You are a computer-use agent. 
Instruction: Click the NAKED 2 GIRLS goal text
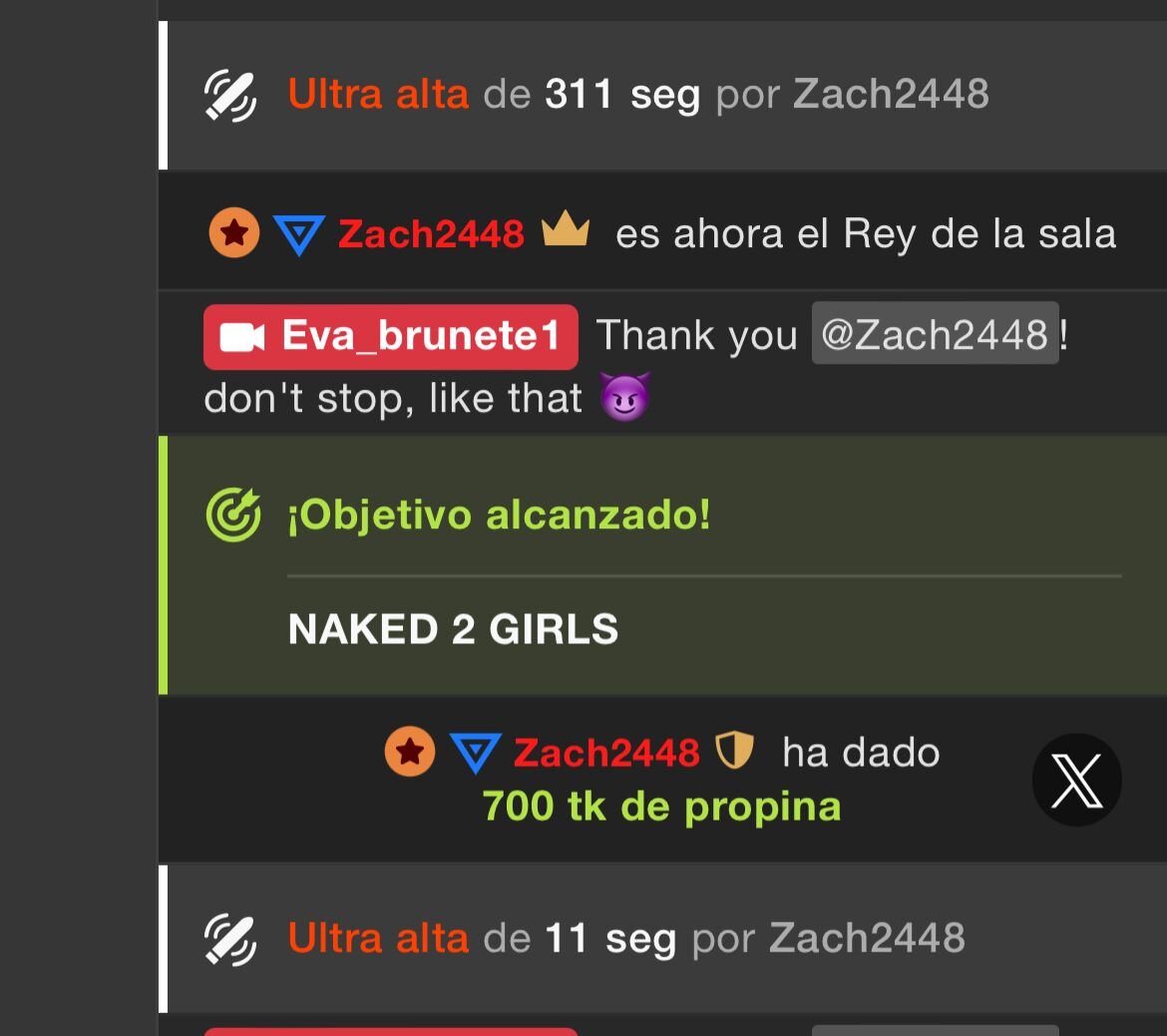pos(453,629)
